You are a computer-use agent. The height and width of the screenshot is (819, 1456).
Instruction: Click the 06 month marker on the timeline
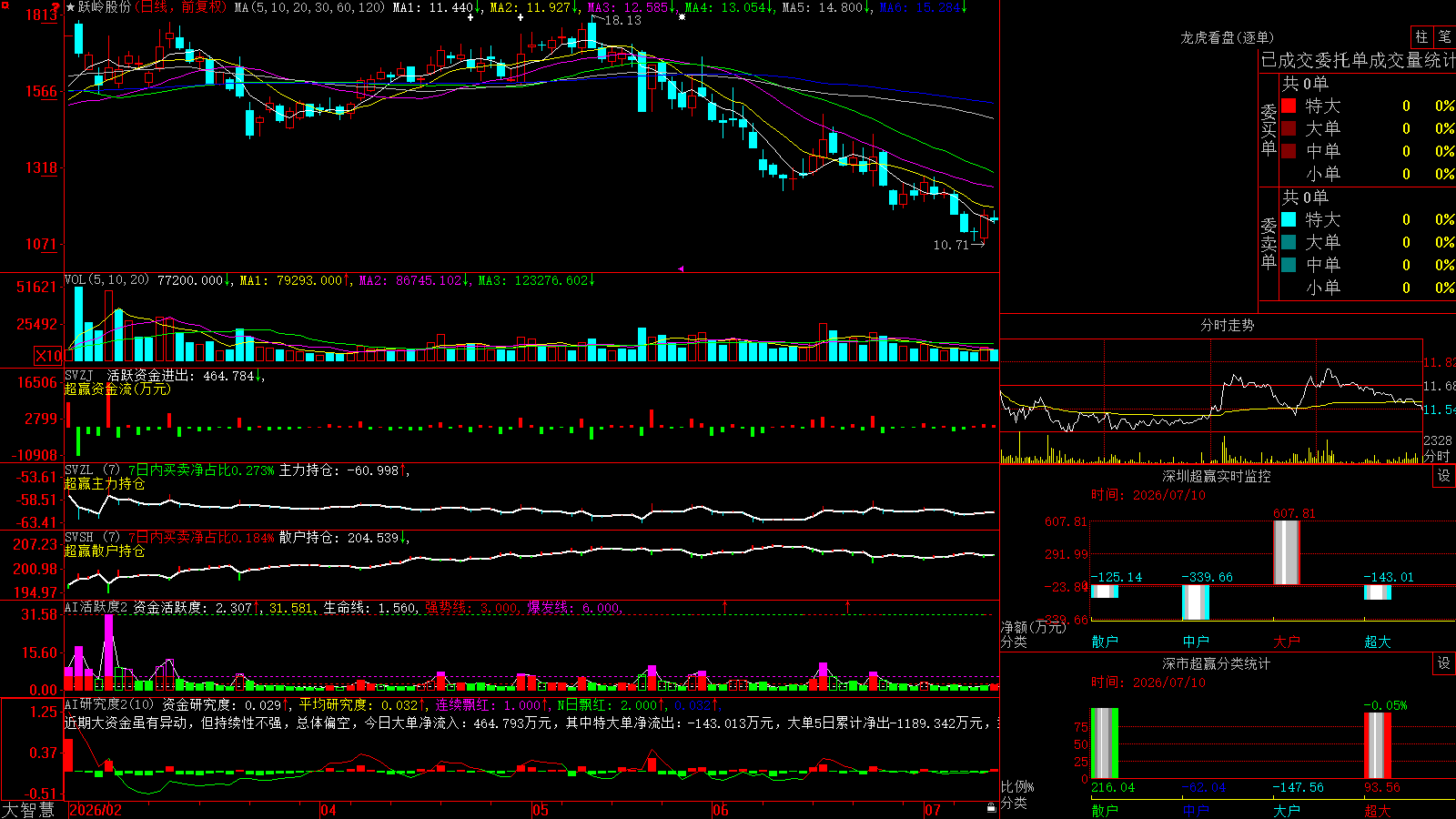point(721,810)
